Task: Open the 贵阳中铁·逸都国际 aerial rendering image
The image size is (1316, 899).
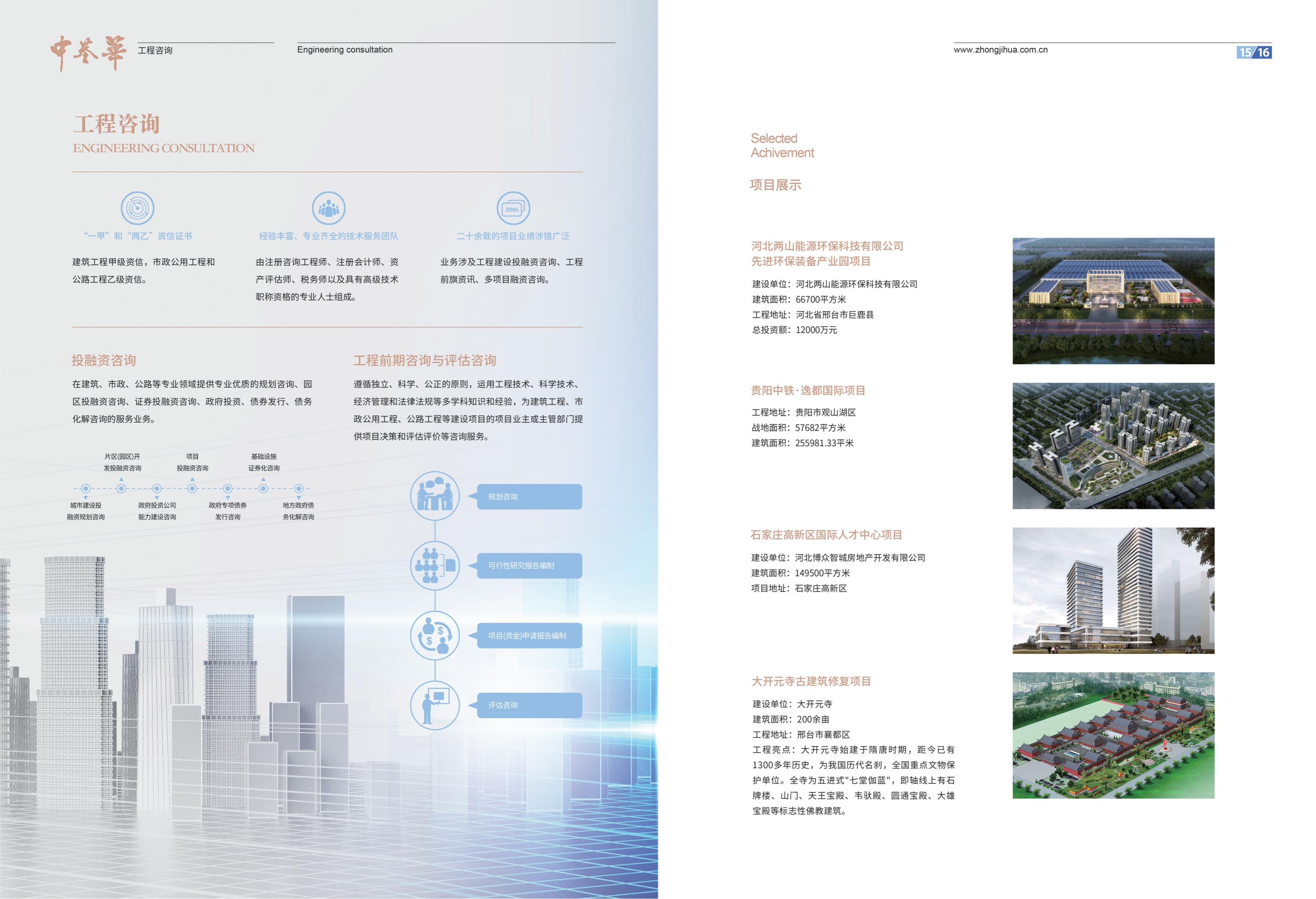Action: [x=1113, y=446]
